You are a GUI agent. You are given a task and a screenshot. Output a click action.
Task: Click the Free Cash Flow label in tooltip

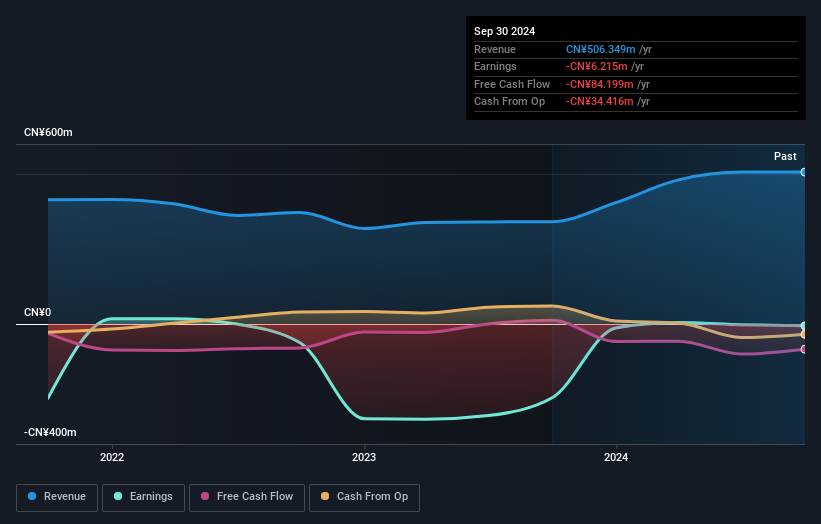point(512,84)
